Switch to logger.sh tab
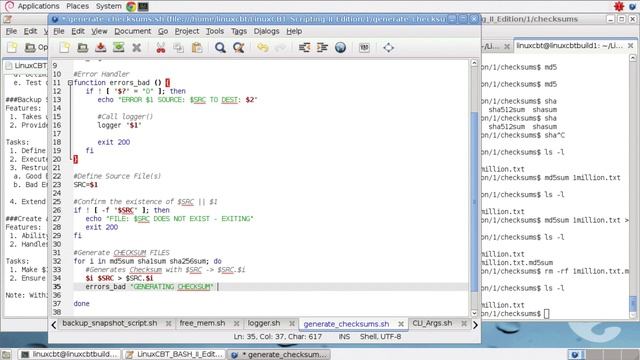The width and height of the screenshot is (640, 360). [264, 323]
